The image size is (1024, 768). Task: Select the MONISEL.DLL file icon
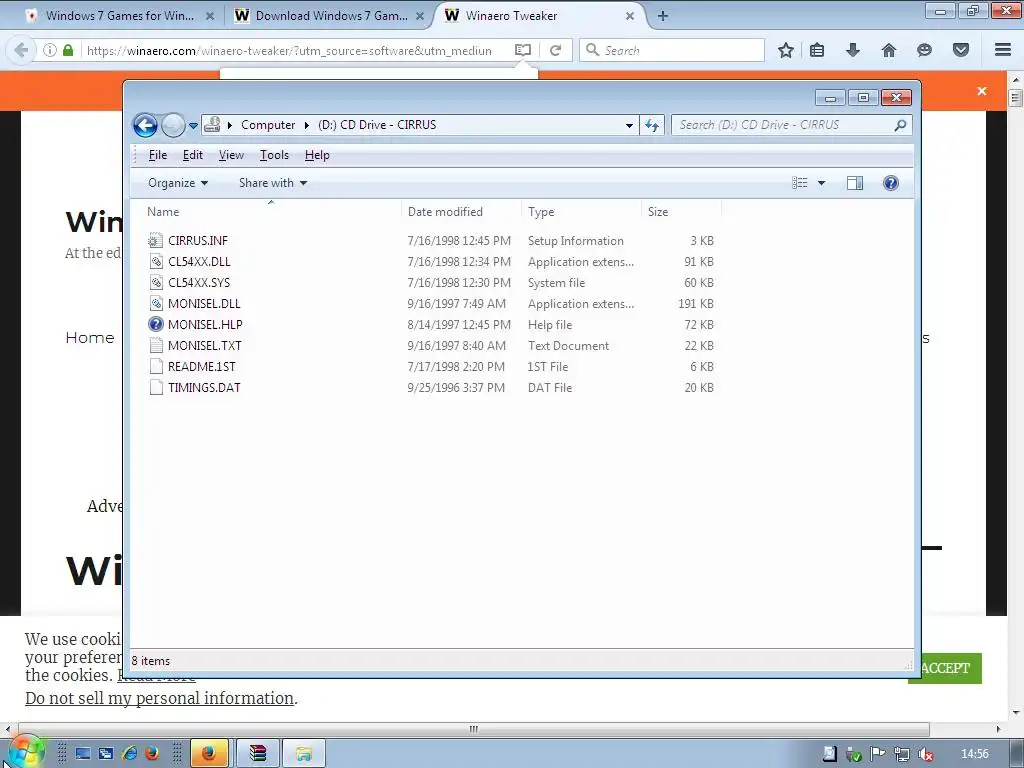tap(155, 303)
